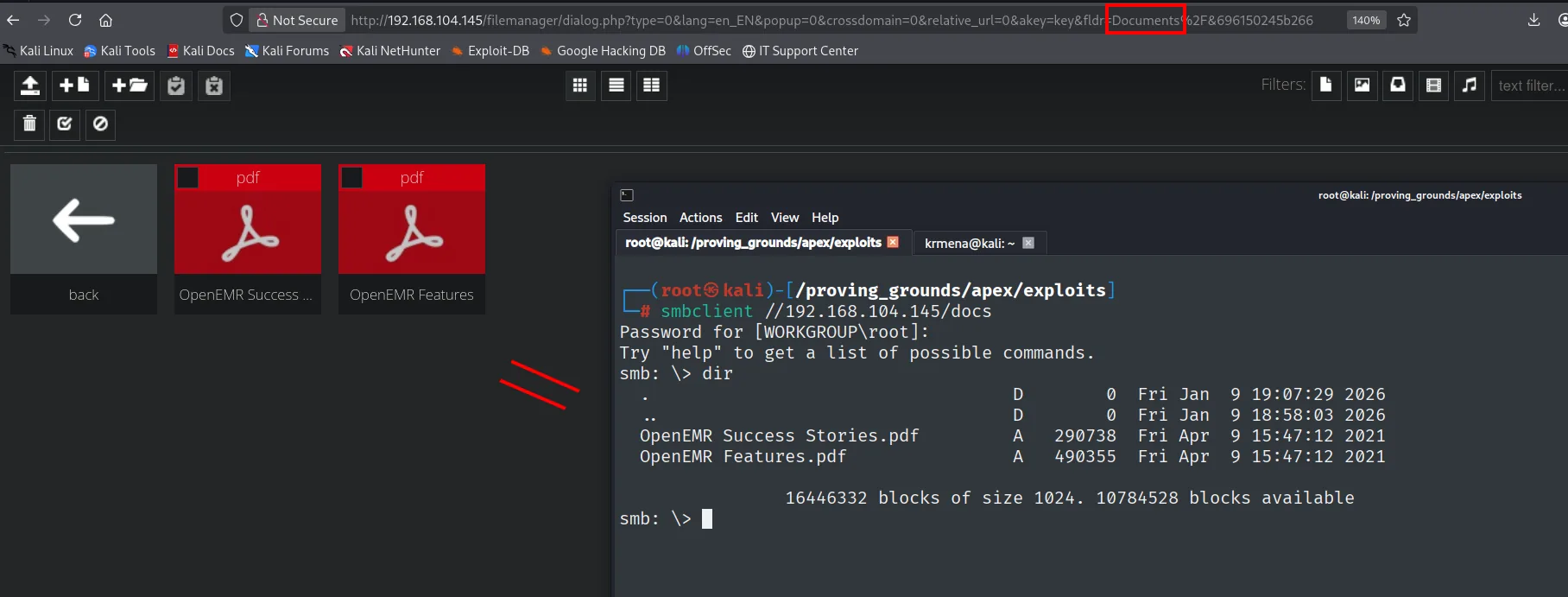1568x597 pixels.
Task: Open the terminal Help menu
Action: [x=825, y=218]
